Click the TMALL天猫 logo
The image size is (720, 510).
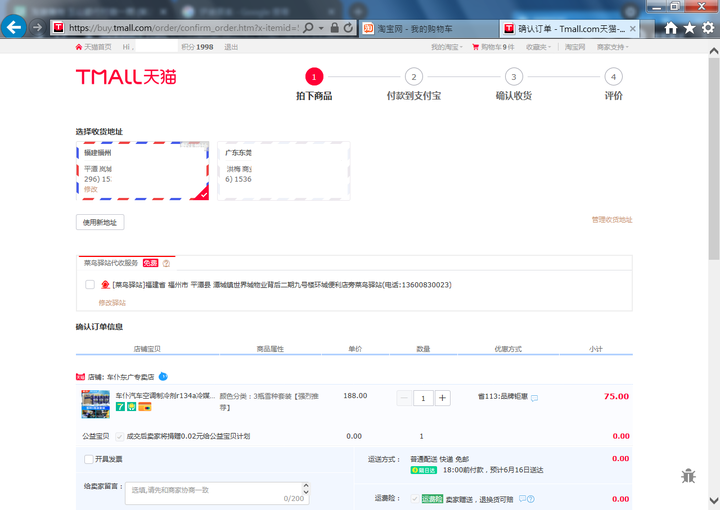tap(126, 77)
